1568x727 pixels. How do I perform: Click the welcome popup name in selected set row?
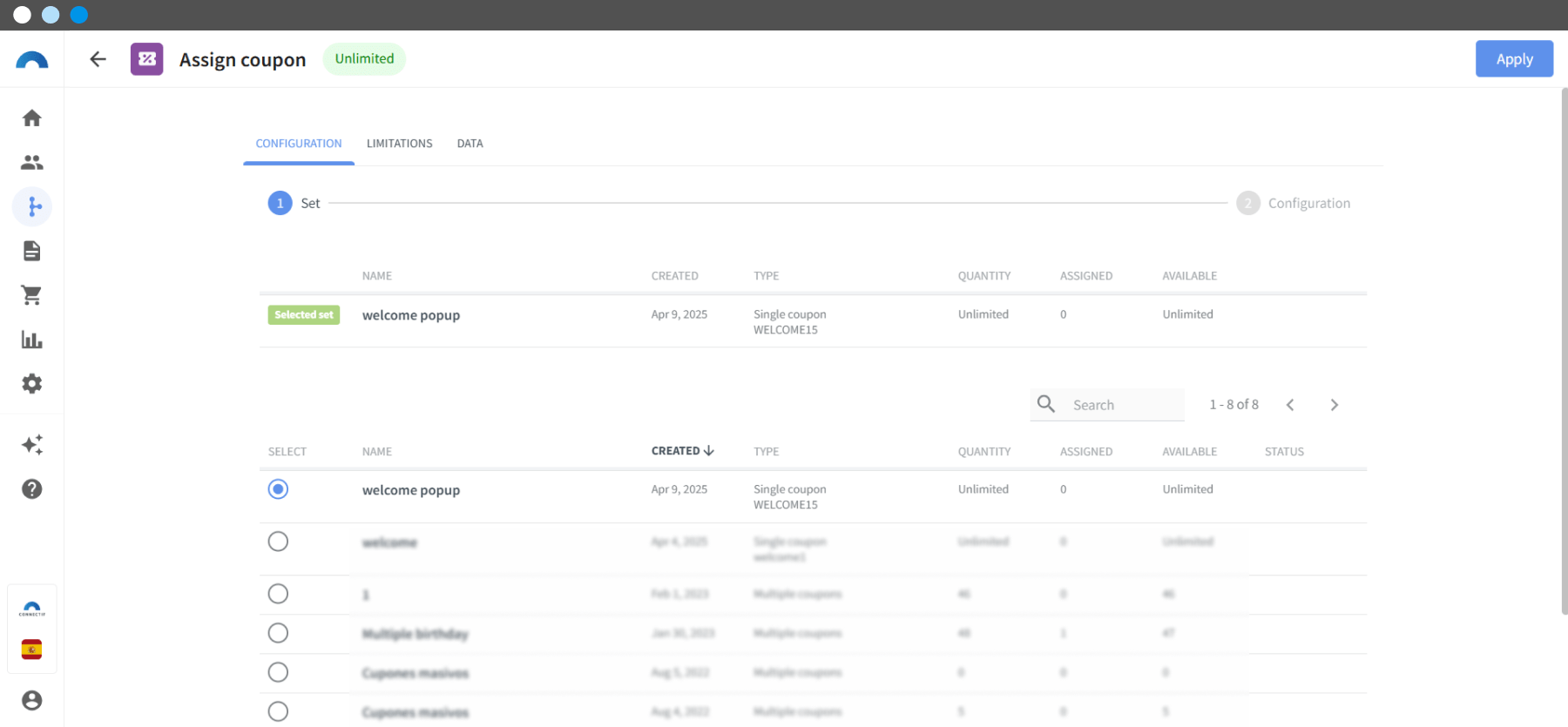pyautogui.click(x=411, y=315)
